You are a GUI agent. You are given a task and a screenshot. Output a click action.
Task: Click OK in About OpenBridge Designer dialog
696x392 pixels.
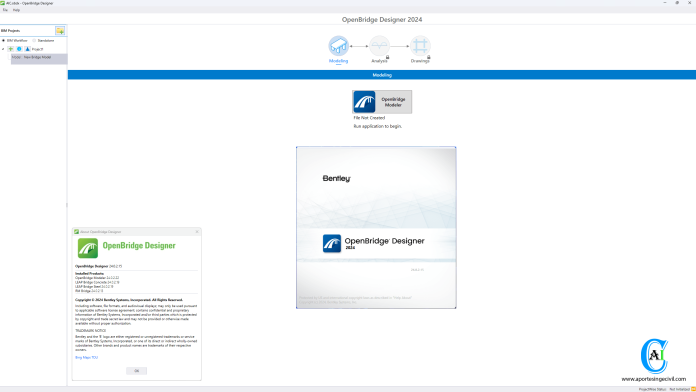coord(137,371)
